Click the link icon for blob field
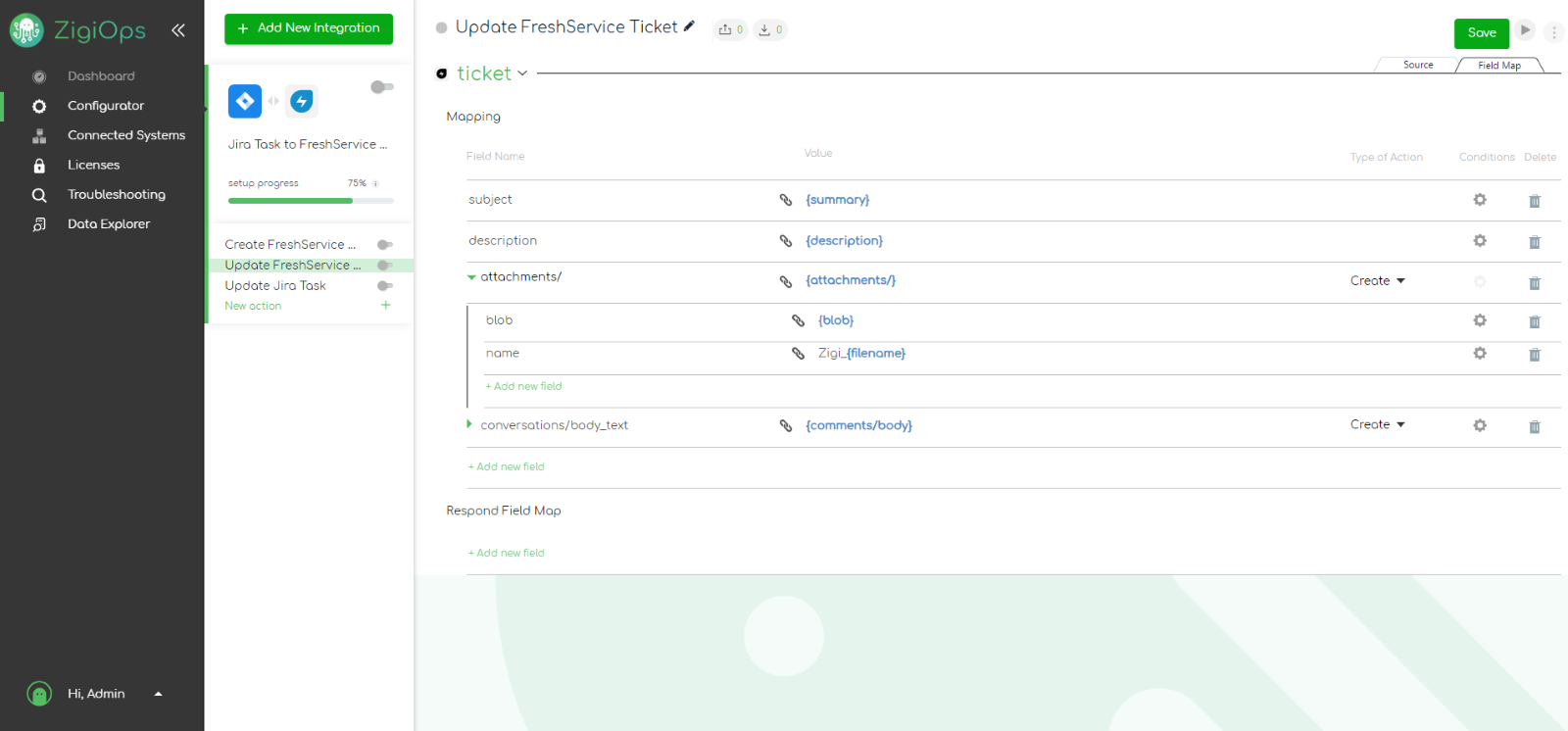The width and height of the screenshot is (1568, 731). pos(799,320)
